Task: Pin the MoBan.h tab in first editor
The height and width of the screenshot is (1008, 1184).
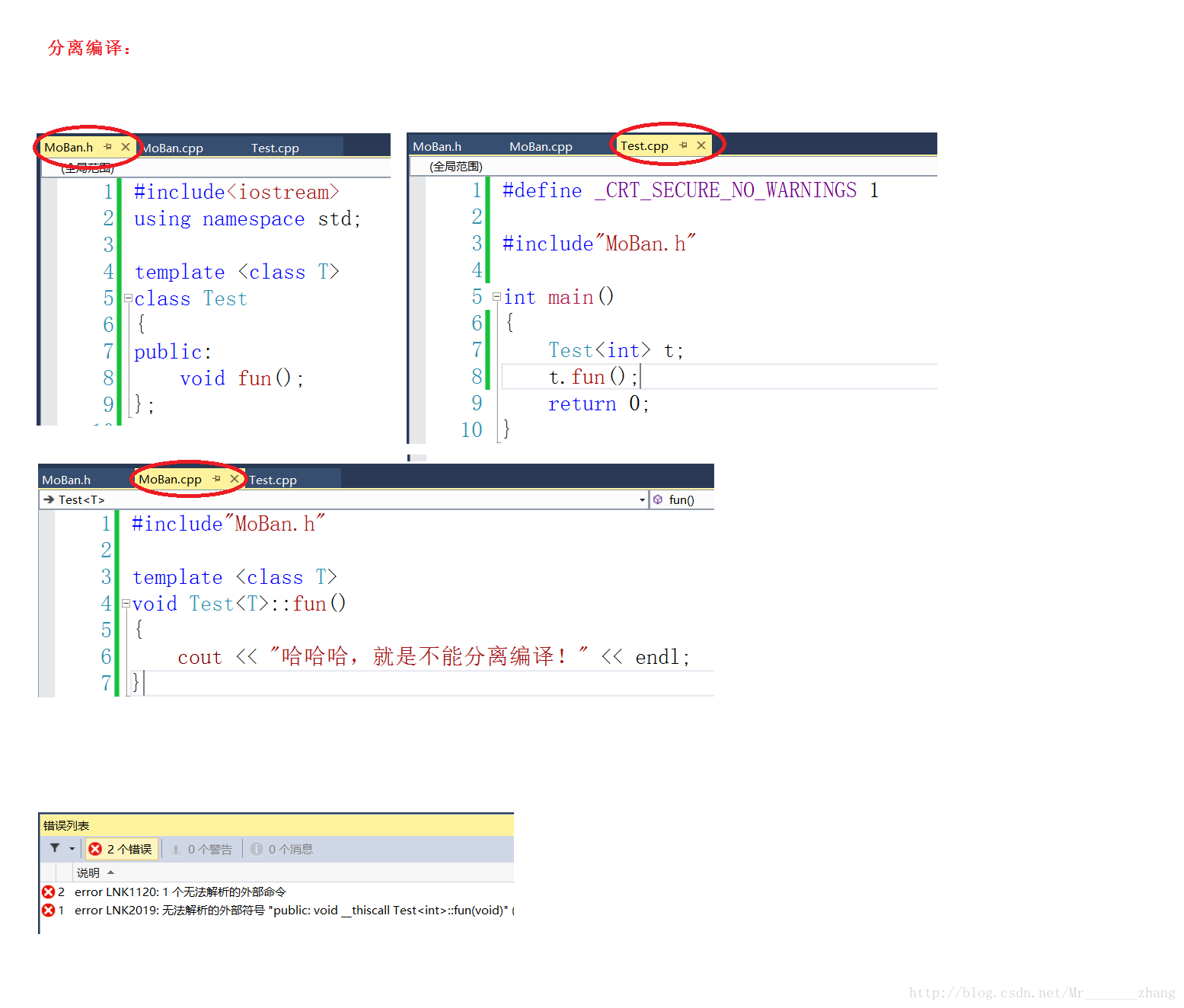Action: (107, 146)
